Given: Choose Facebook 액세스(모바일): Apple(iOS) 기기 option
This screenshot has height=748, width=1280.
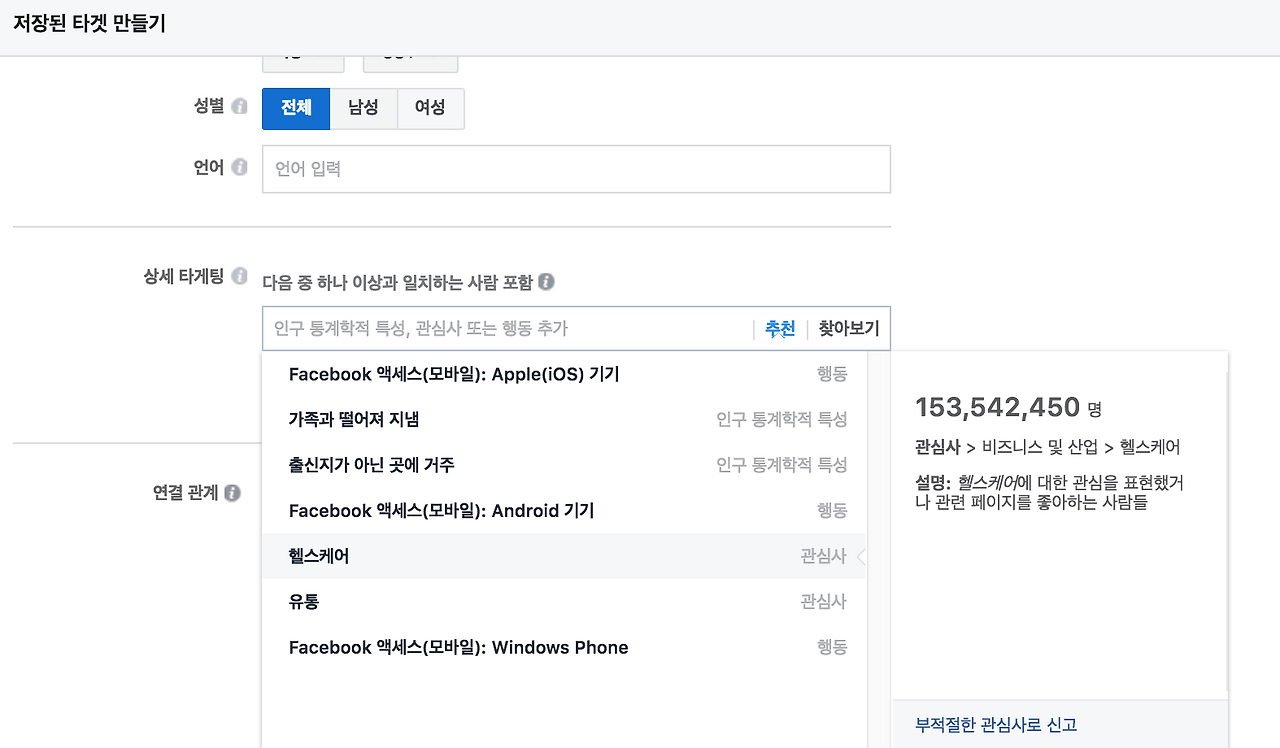Looking at the screenshot, I should (x=452, y=373).
